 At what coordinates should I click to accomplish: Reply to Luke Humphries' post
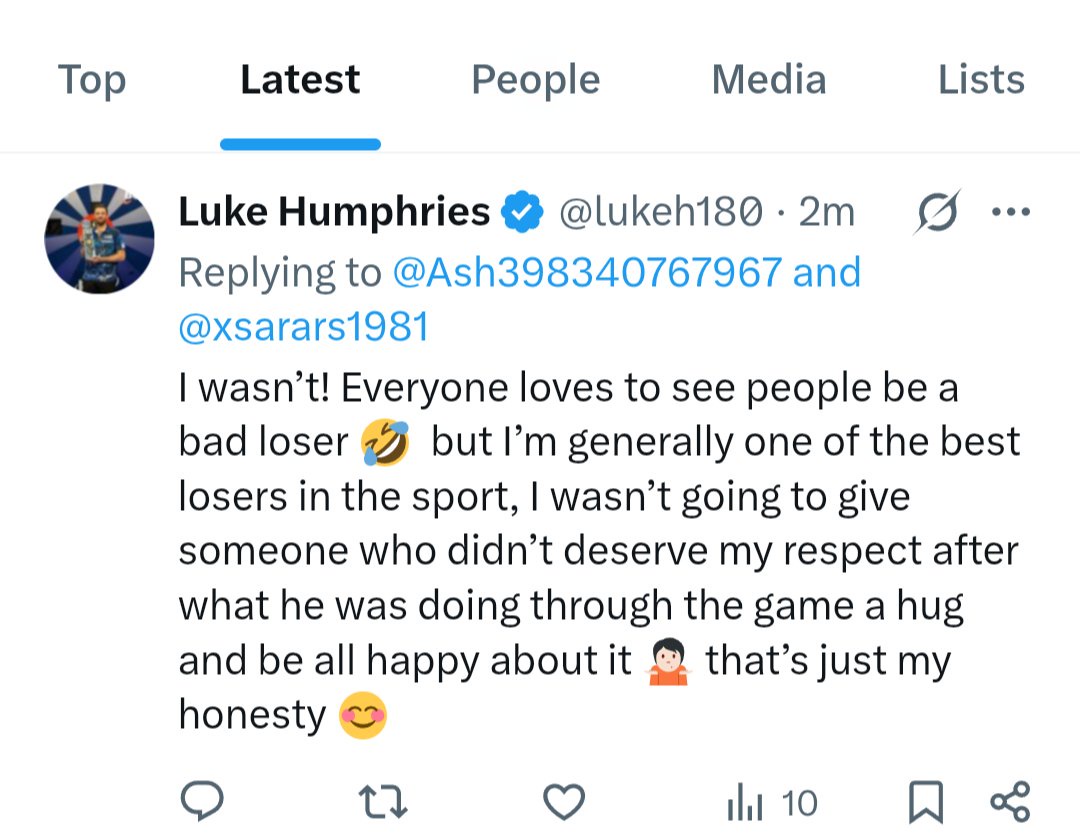[202, 801]
